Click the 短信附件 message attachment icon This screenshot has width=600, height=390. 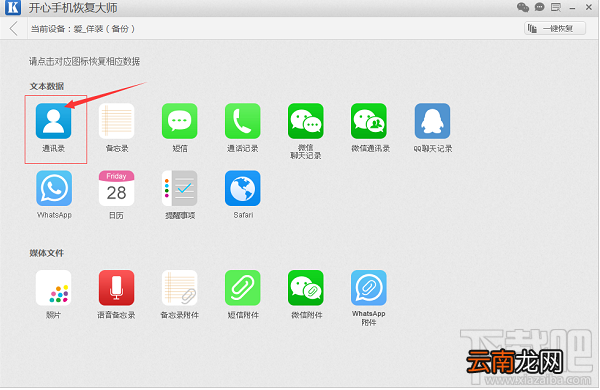coord(243,288)
